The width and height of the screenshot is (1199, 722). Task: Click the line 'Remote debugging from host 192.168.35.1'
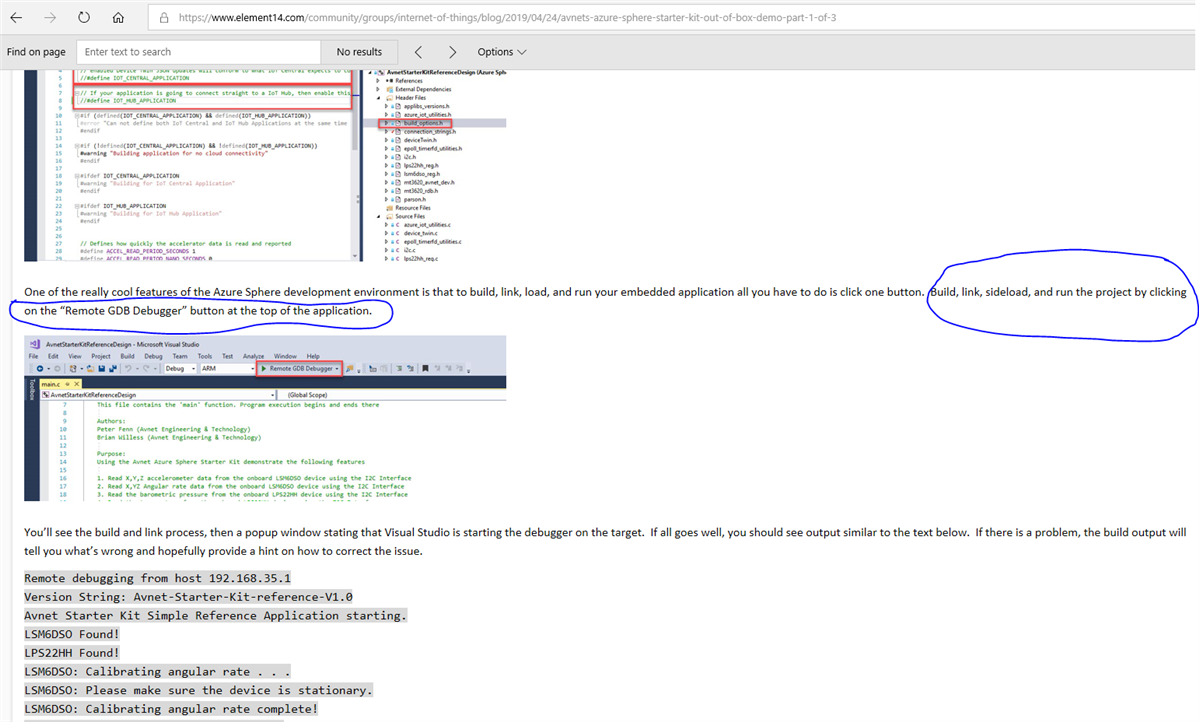pyautogui.click(x=158, y=578)
